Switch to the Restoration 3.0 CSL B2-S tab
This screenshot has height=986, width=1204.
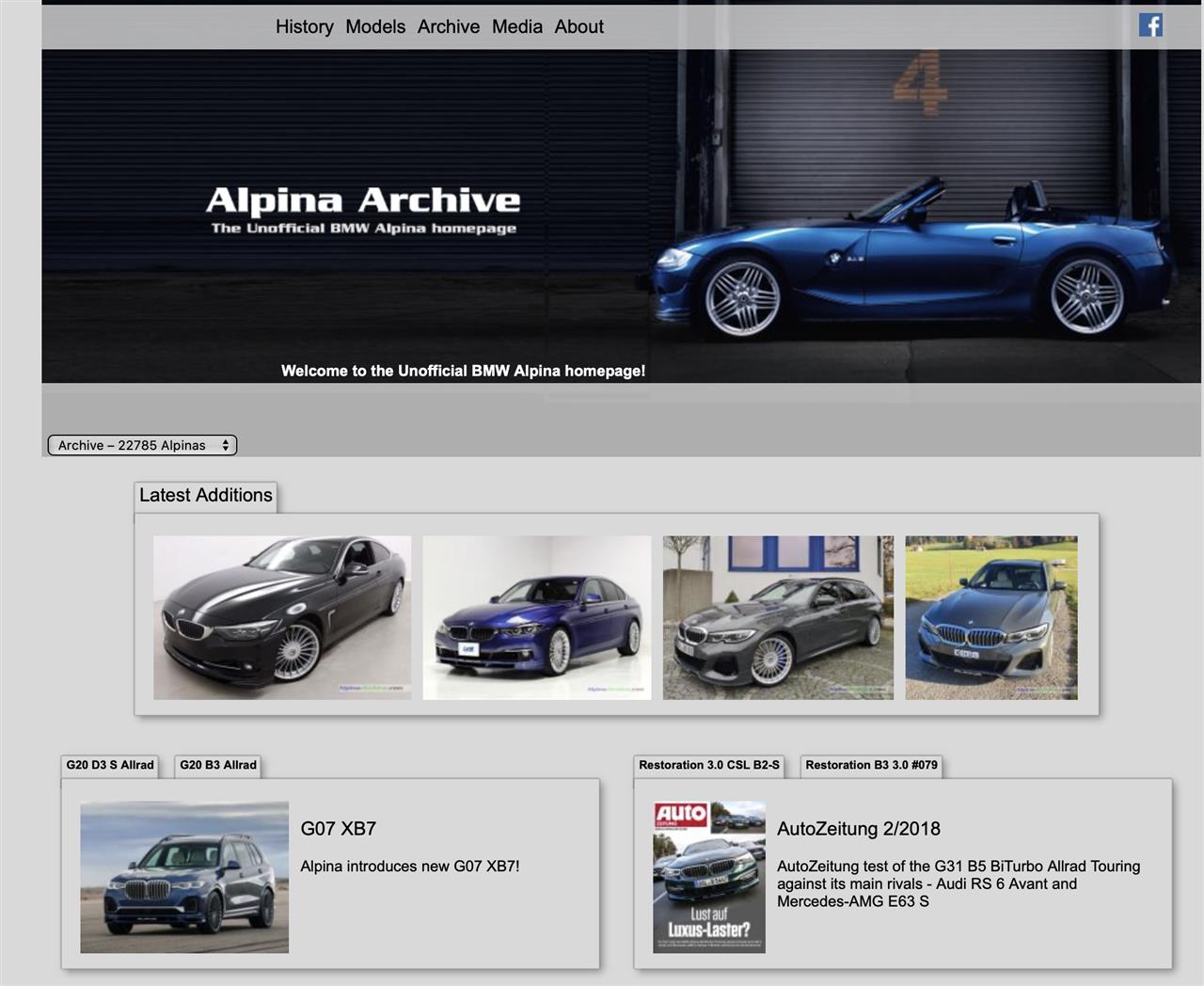point(709,766)
